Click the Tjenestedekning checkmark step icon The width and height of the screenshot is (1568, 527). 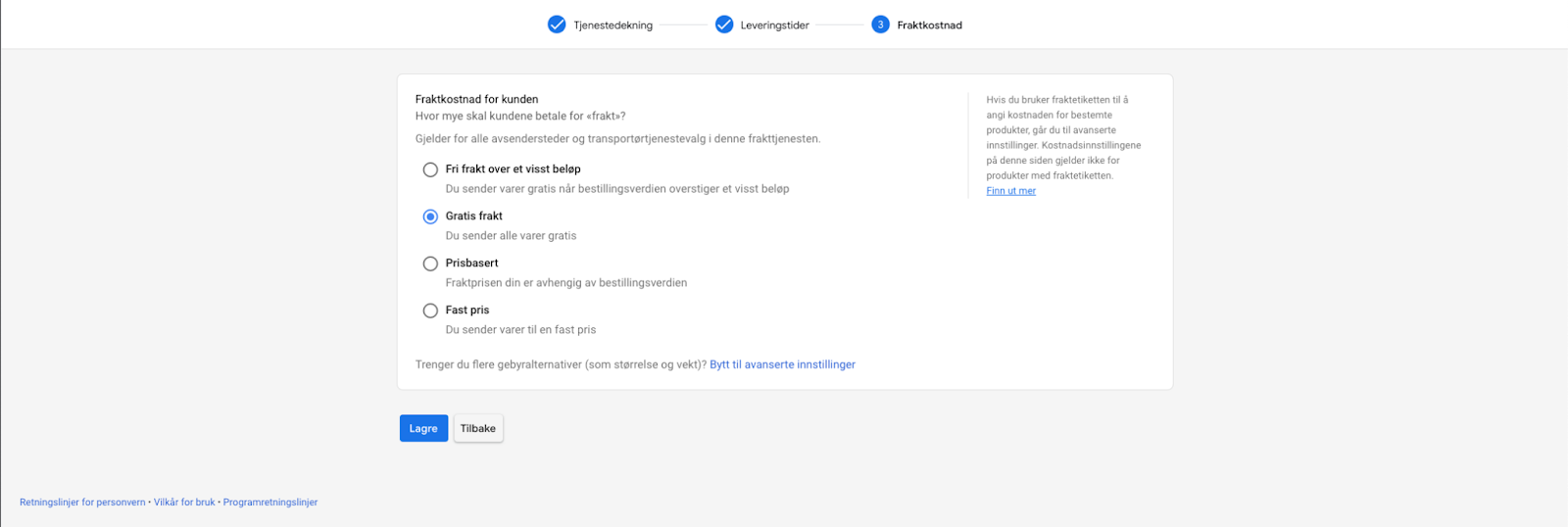557,24
